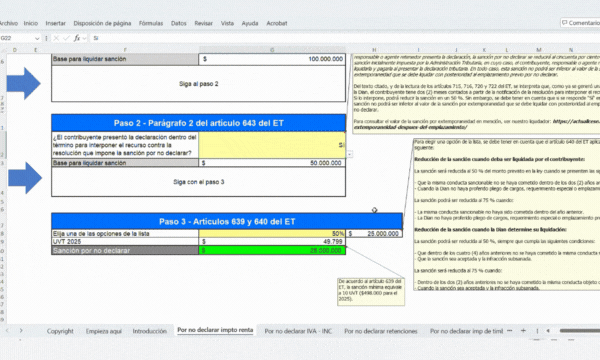Switch to the Copyright sheet tab

pos(60,331)
